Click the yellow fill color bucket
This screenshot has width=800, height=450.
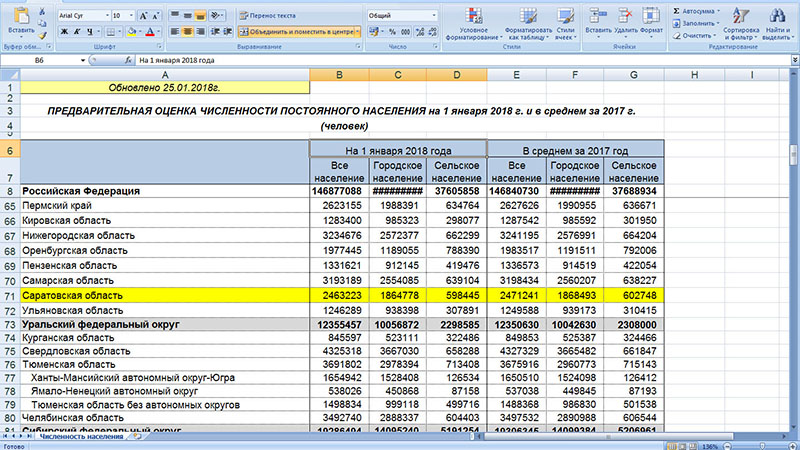tap(131, 32)
